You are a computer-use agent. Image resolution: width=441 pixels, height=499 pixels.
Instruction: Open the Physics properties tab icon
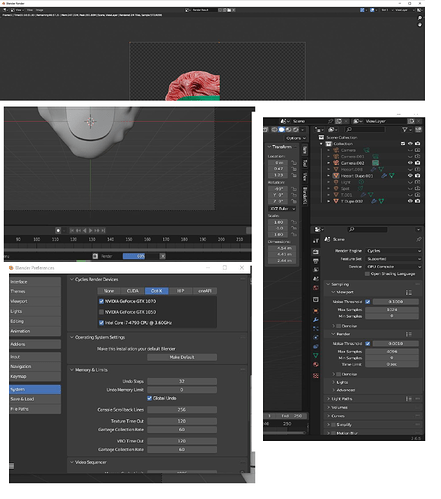316,337
